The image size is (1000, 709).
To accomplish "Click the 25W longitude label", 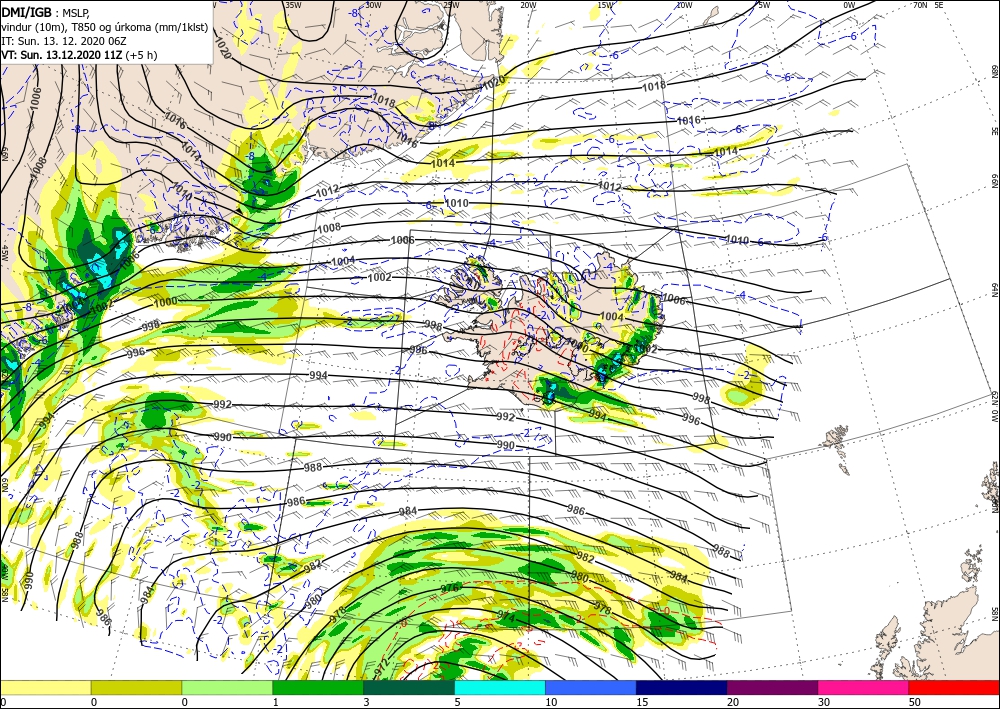I will click(451, 5).
